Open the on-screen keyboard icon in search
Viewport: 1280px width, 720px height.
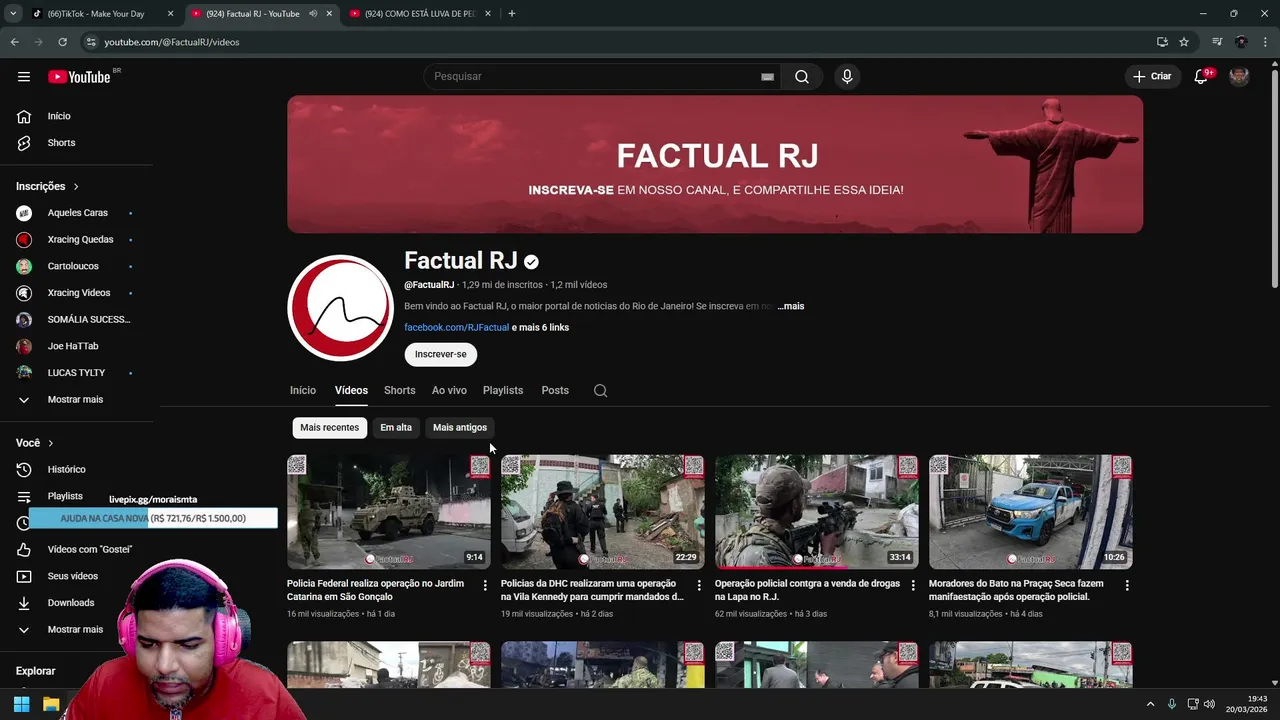pos(767,77)
